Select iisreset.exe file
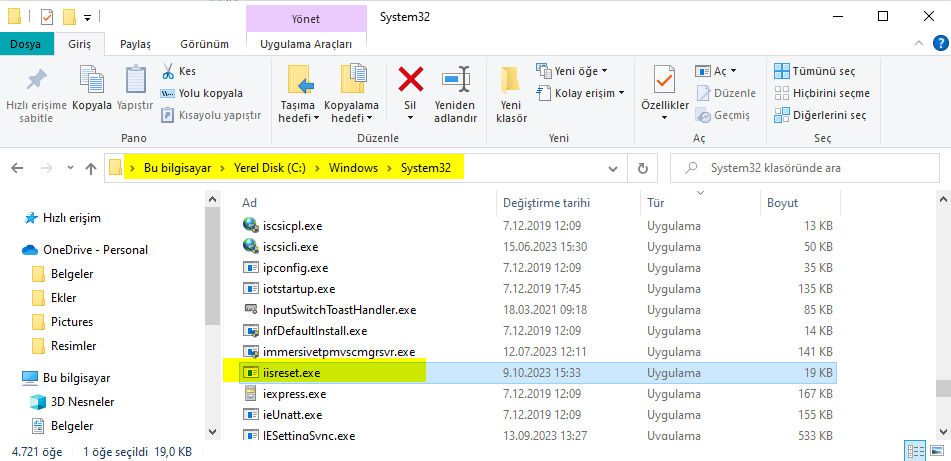Screen dimensions: 951x461 (x=539, y=372)
